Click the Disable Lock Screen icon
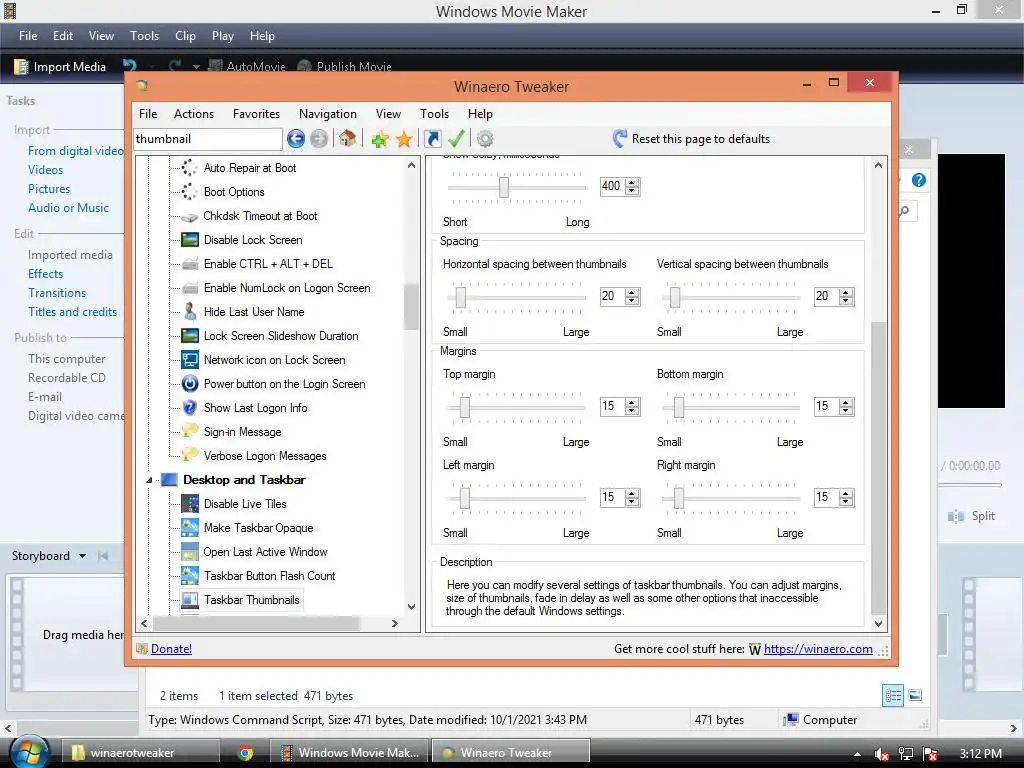 point(190,240)
